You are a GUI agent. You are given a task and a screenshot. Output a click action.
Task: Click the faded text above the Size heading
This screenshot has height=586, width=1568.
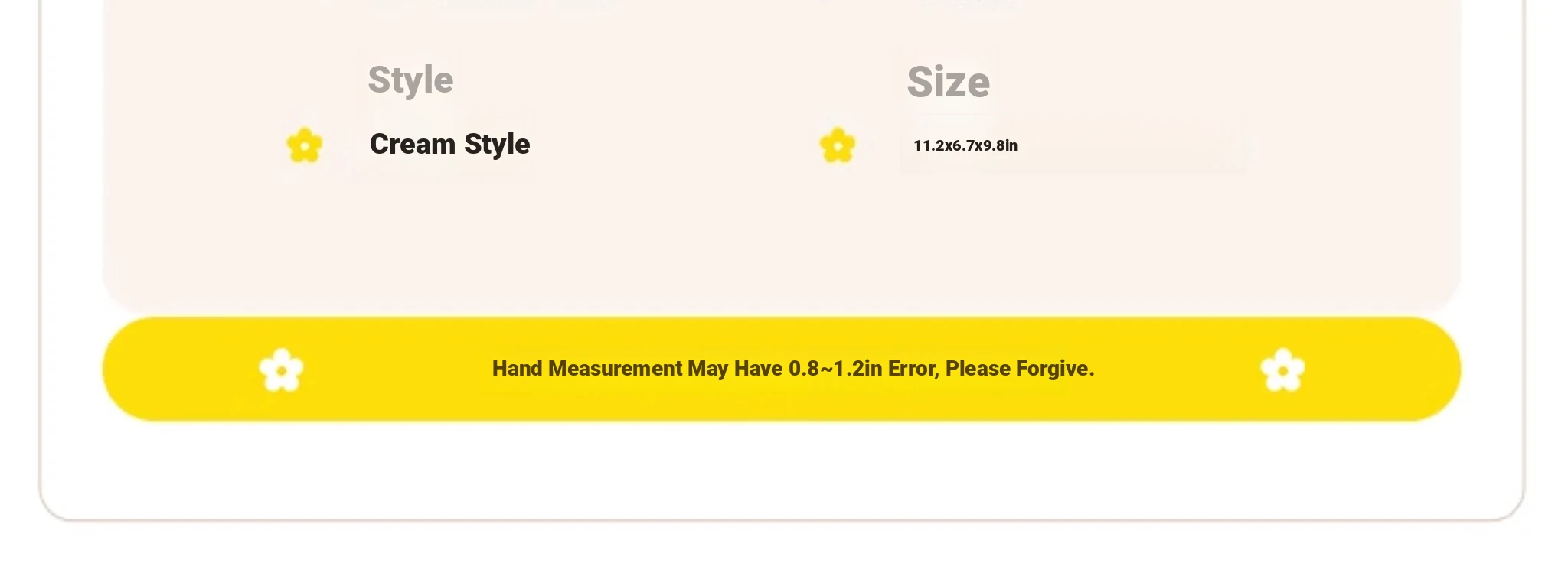point(969,3)
